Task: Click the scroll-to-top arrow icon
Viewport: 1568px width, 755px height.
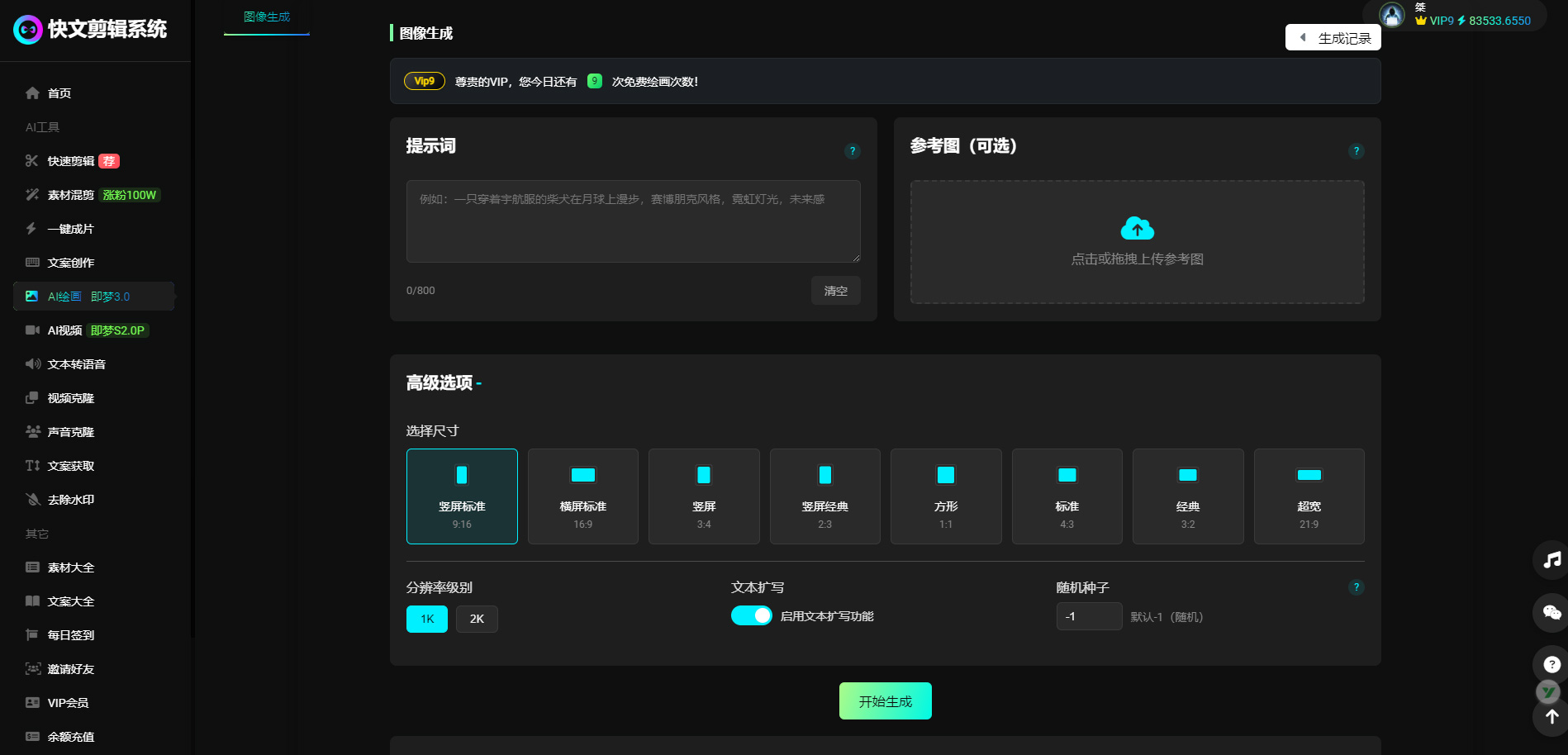Action: [1551, 717]
